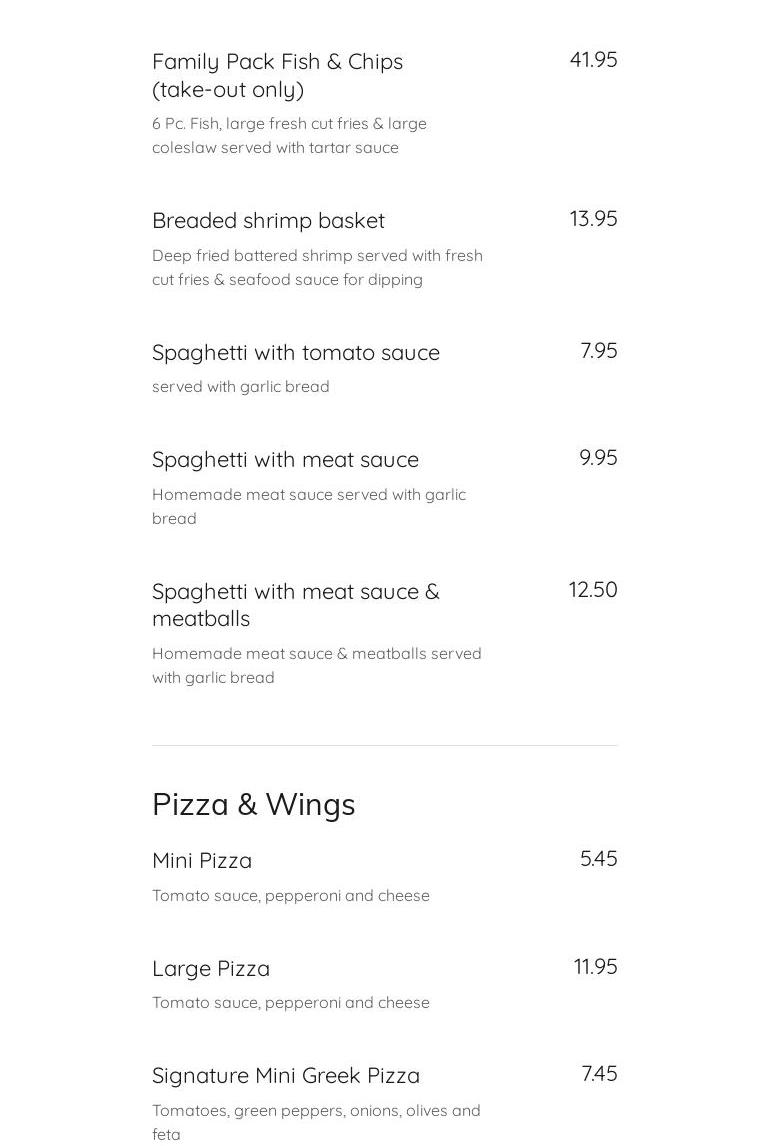
Task: Choose Spaghetti with meat sauce title
Action: coord(286,460)
